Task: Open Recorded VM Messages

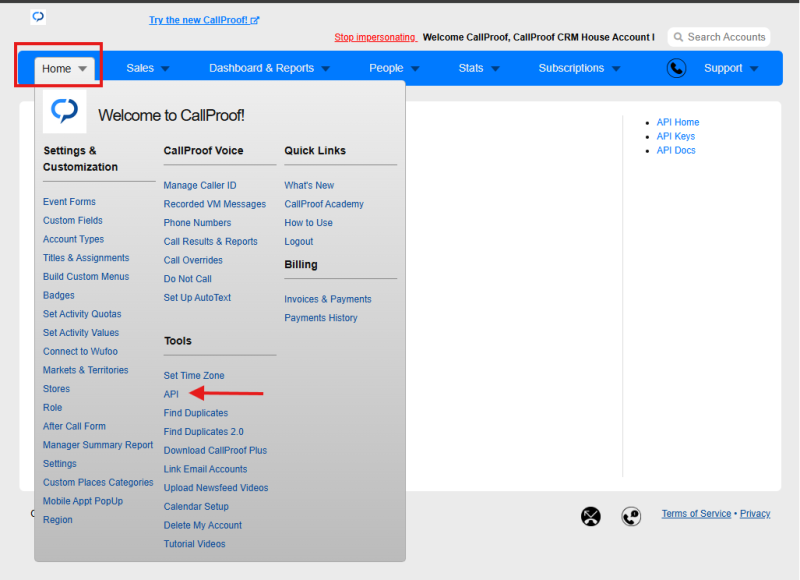Action: click(214, 204)
